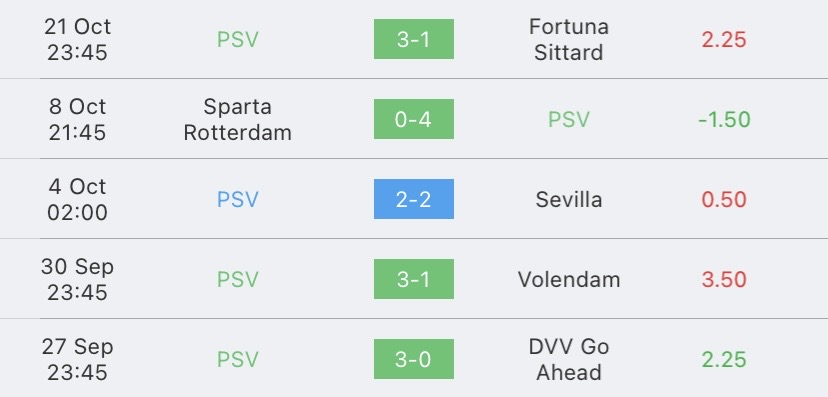Select PSV in the 27 Sep match
The height and width of the screenshot is (397, 828).
click(x=238, y=360)
